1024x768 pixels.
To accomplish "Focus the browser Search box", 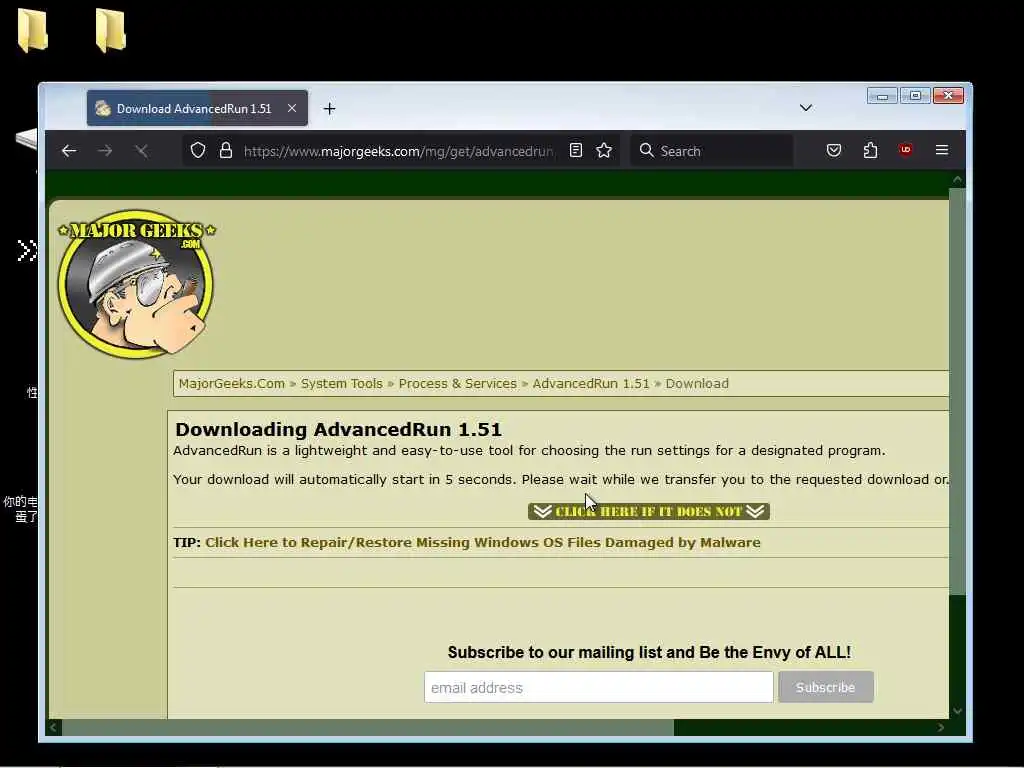I will [712, 151].
